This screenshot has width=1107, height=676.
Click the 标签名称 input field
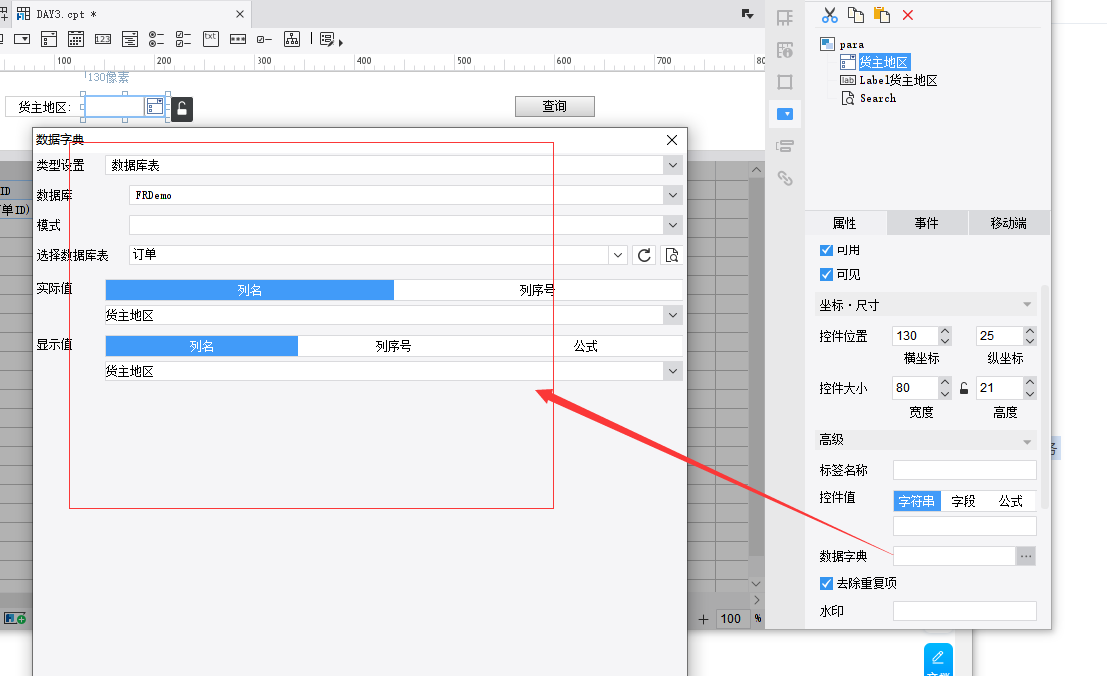coord(964,470)
